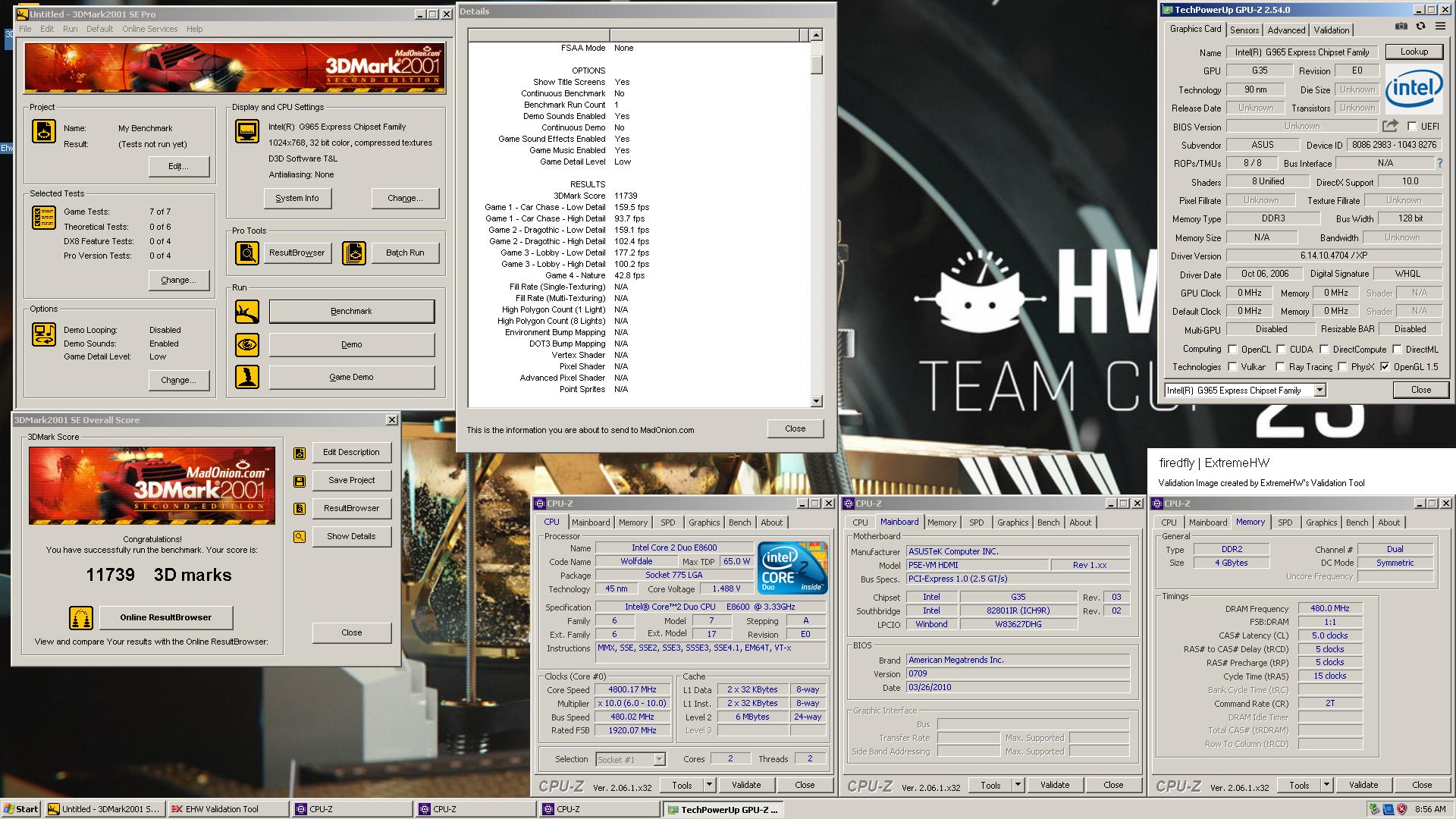Click the 3DMark2001 banner image in main window

click(234, 68)
